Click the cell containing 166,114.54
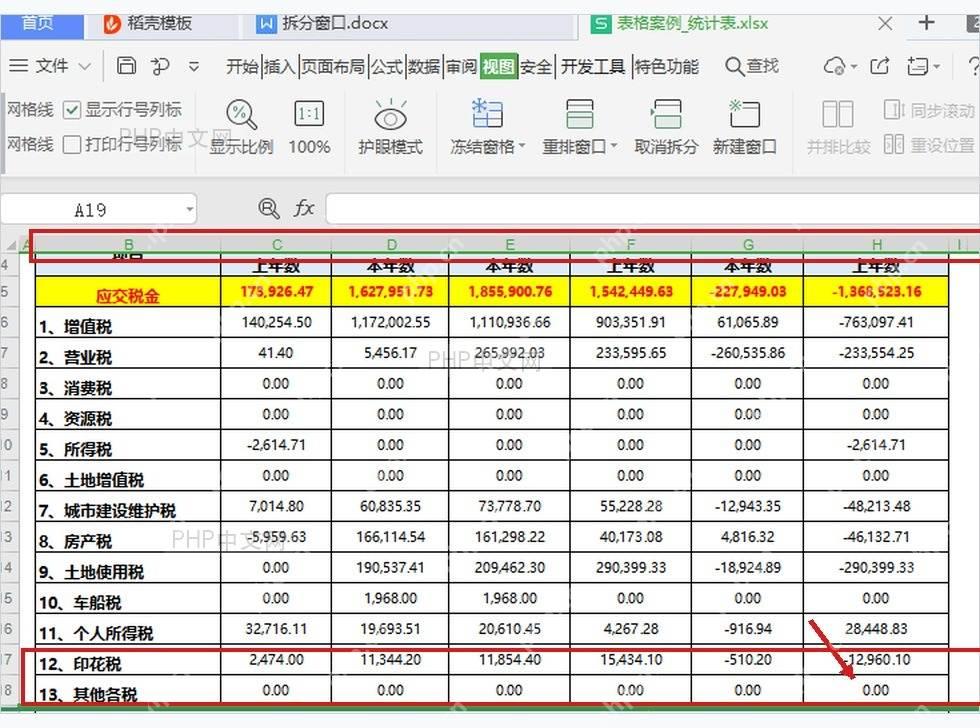 391,537
